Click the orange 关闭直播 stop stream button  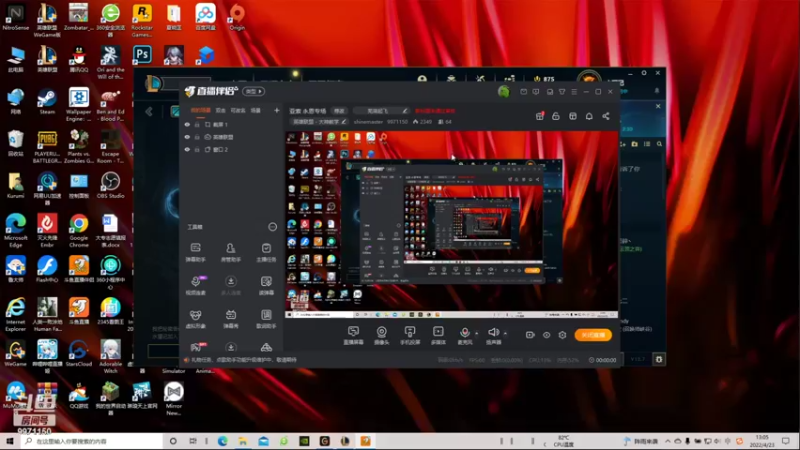593,335
